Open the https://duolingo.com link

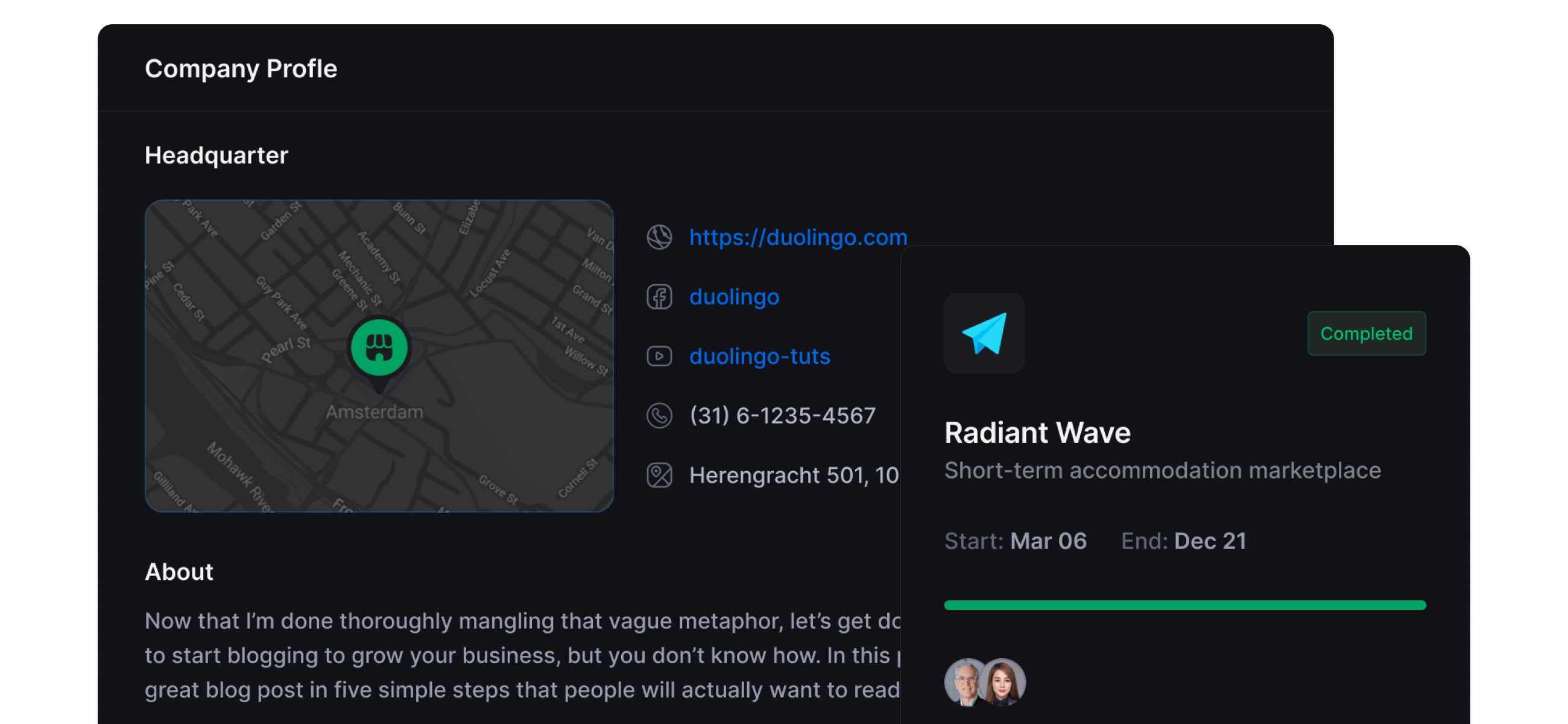(798, 237)
